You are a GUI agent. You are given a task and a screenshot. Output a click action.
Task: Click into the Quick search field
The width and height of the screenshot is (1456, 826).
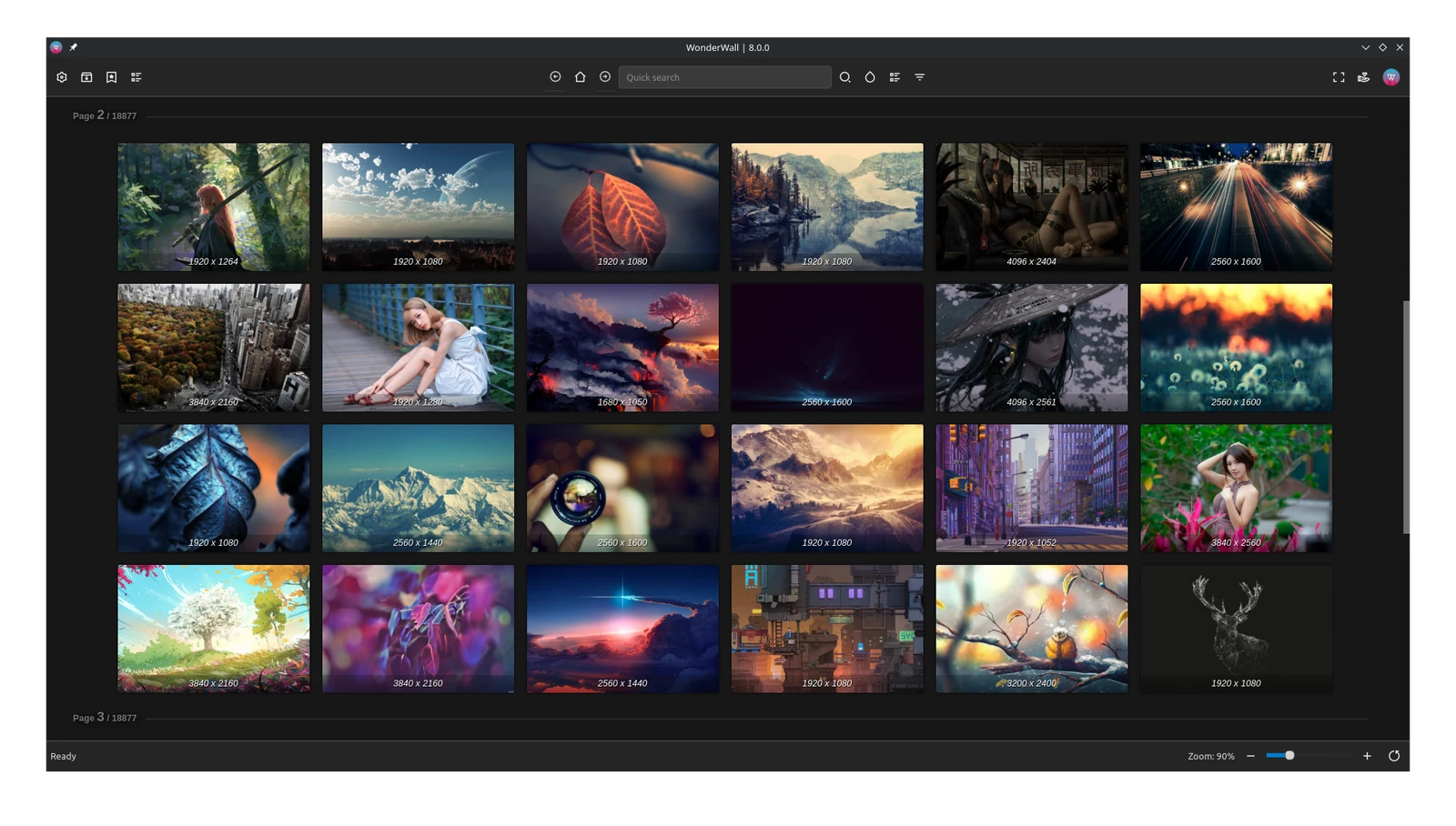point(724,77)
